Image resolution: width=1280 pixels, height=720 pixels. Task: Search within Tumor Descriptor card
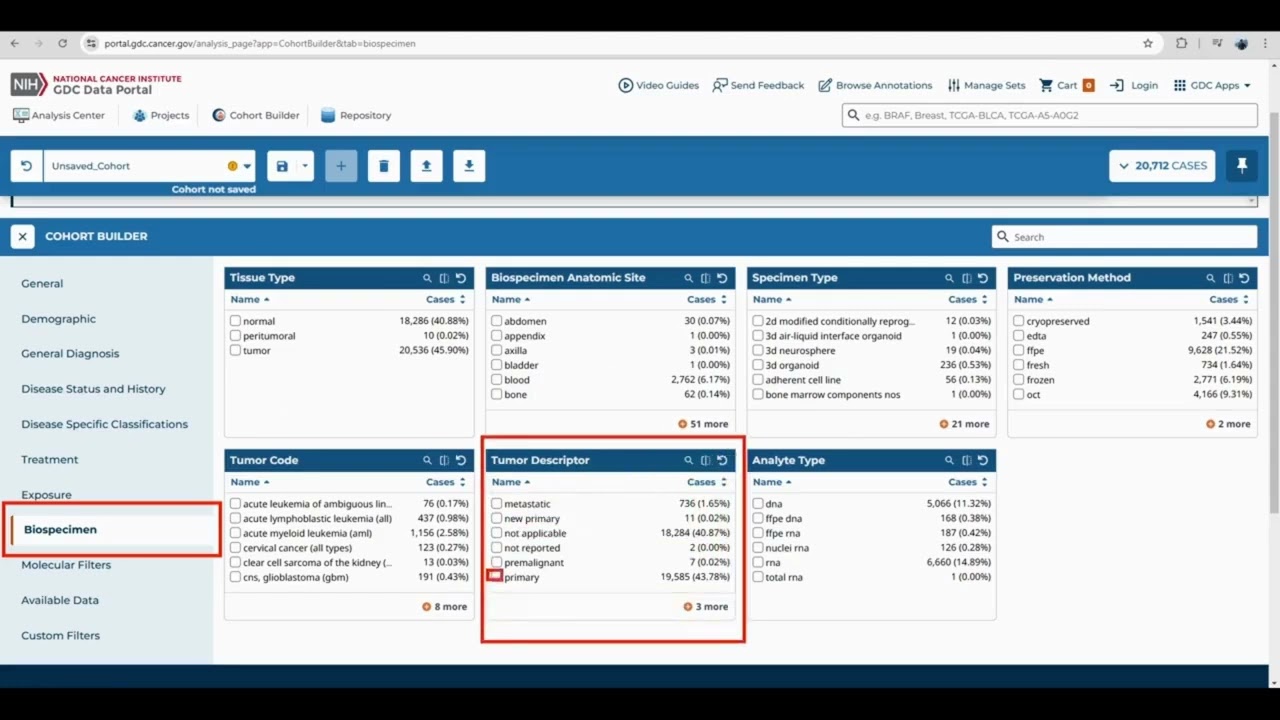point(688,460)
